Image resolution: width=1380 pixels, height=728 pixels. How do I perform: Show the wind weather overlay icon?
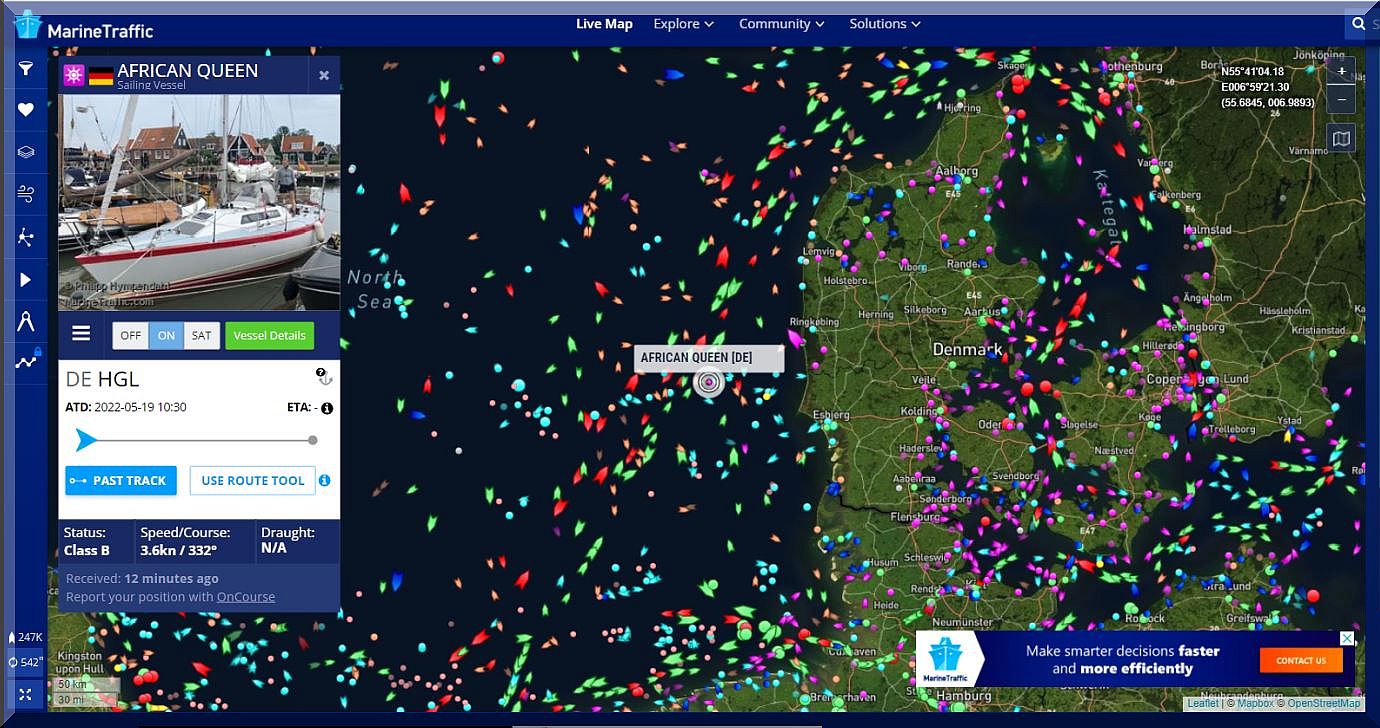coord(26,194)
